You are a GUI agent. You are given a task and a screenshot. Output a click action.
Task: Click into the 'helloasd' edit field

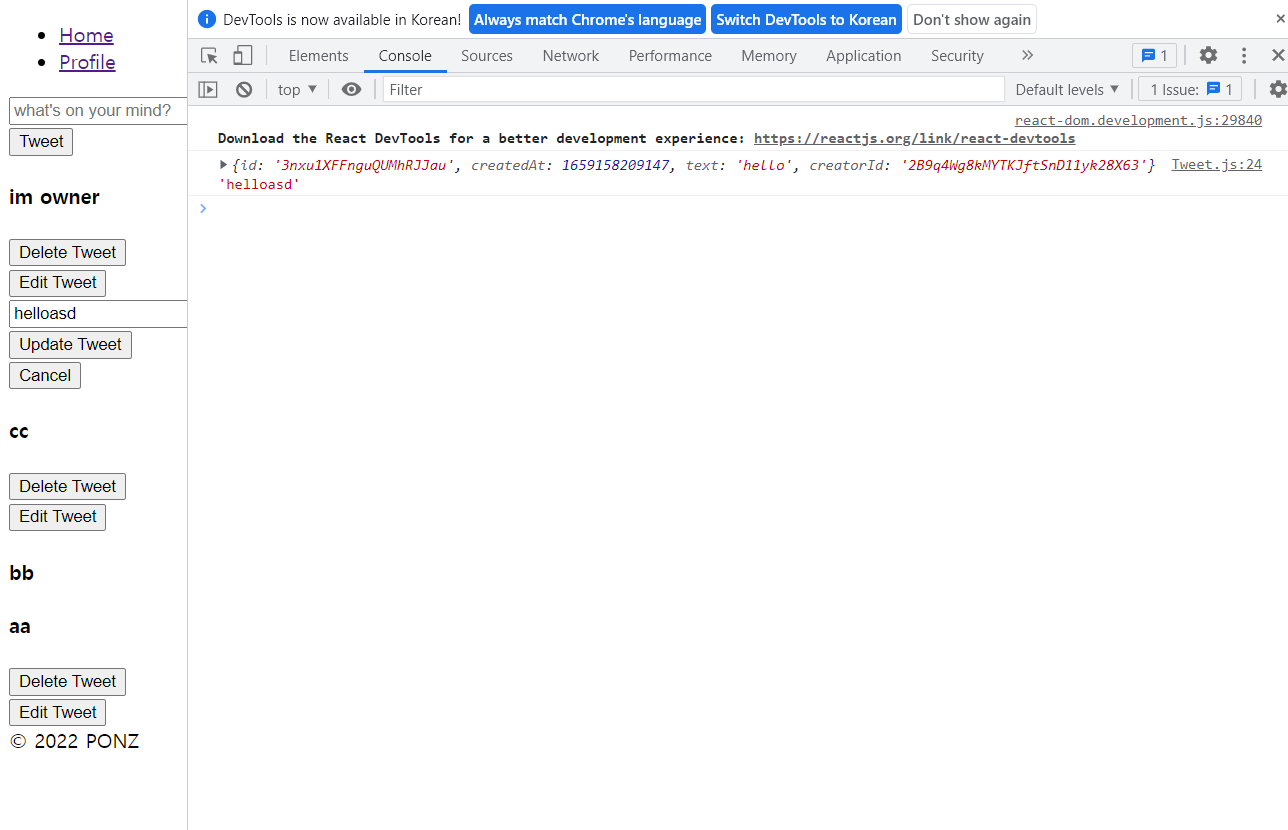98,313
